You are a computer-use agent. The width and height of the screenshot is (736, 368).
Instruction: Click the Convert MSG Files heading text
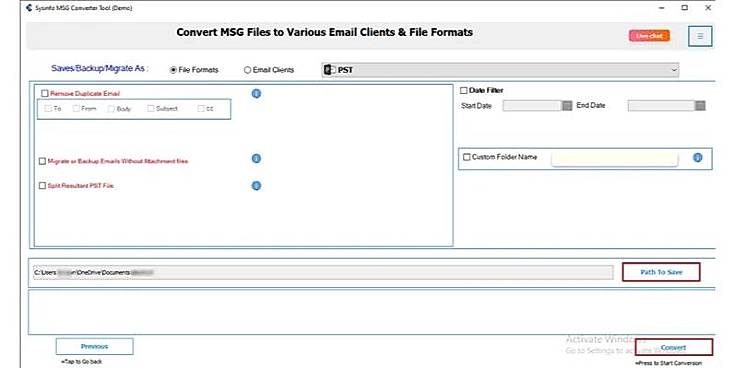click(x=324, y=32)
